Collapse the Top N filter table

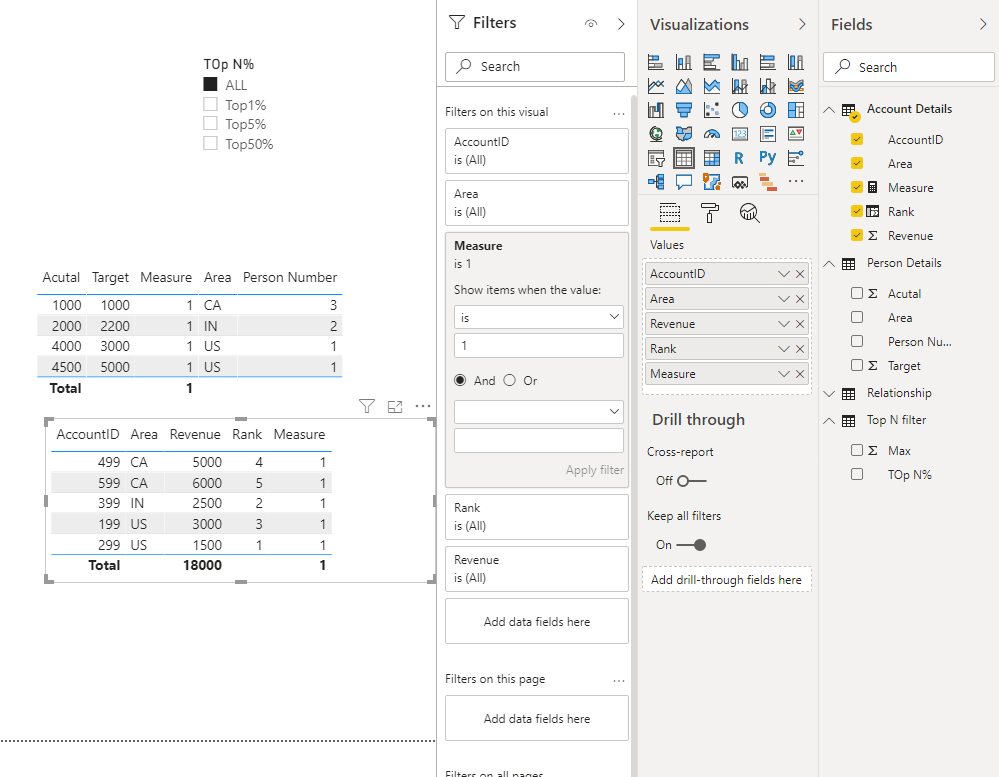tap(829, 421)
